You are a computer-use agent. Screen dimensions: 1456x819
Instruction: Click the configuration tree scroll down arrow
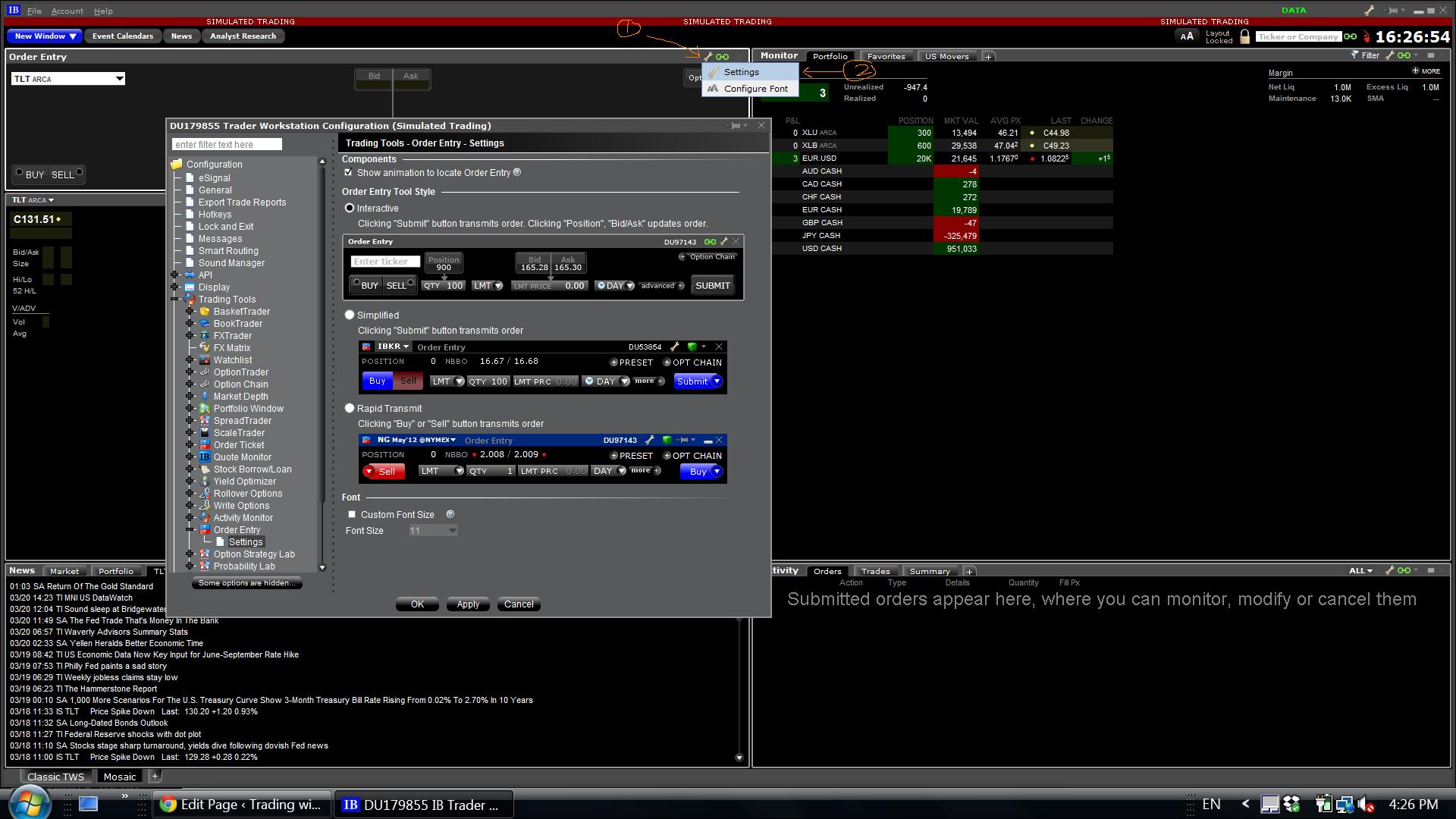322,567
